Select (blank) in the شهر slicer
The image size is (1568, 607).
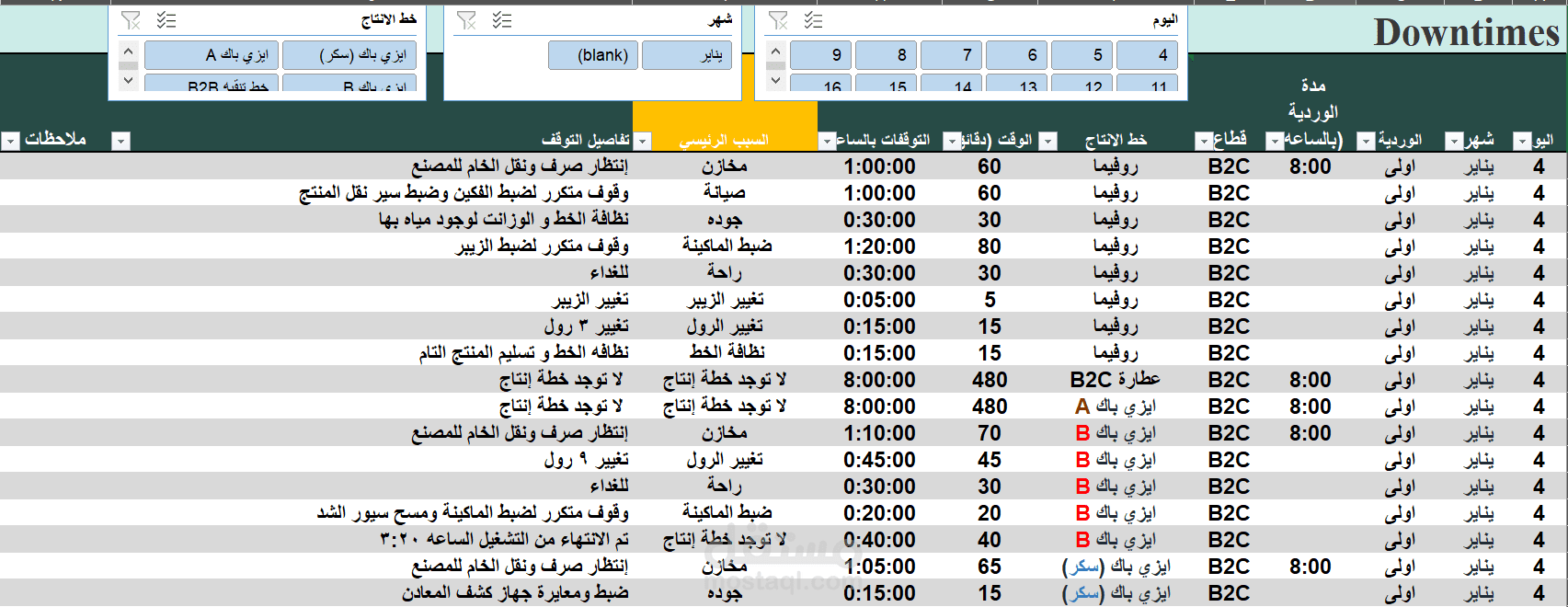tap(593, 55)
